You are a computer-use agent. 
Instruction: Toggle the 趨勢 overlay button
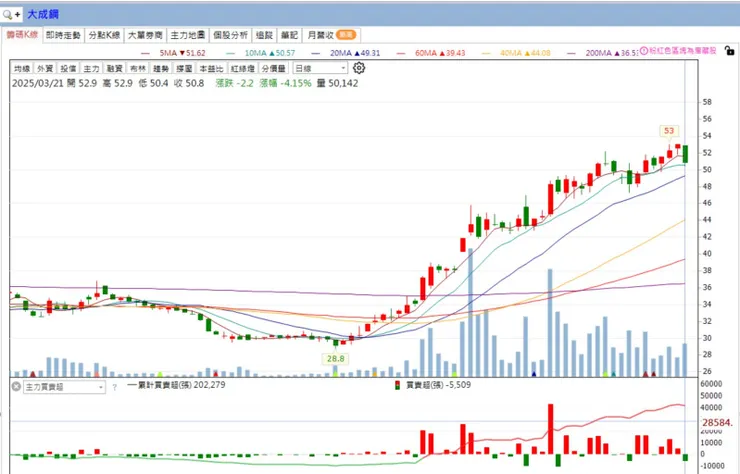point(160,68)
